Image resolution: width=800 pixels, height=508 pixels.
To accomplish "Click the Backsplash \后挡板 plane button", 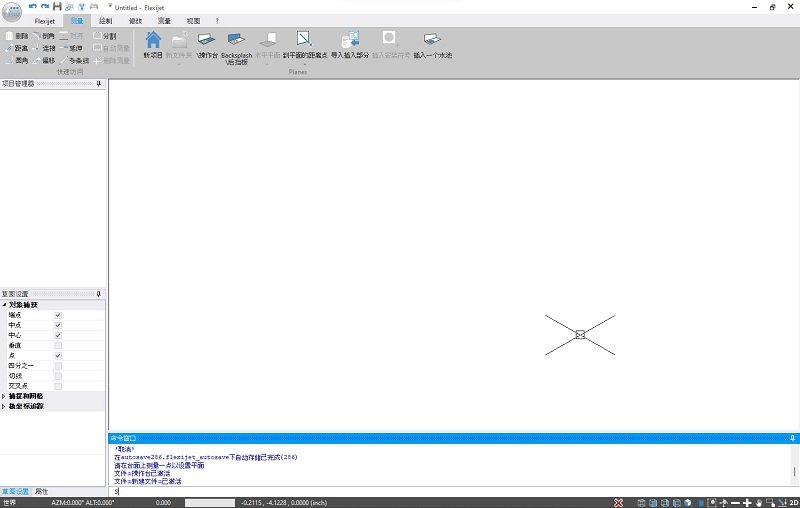I will click(x=237, y=48).
